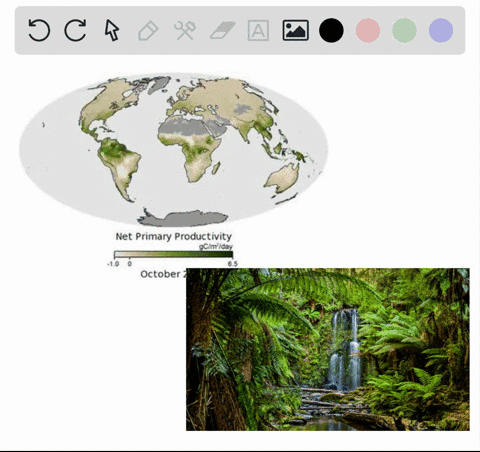480x452 pixels.
Task: Click the productivity color scale bar
Action: coord(173,254)
